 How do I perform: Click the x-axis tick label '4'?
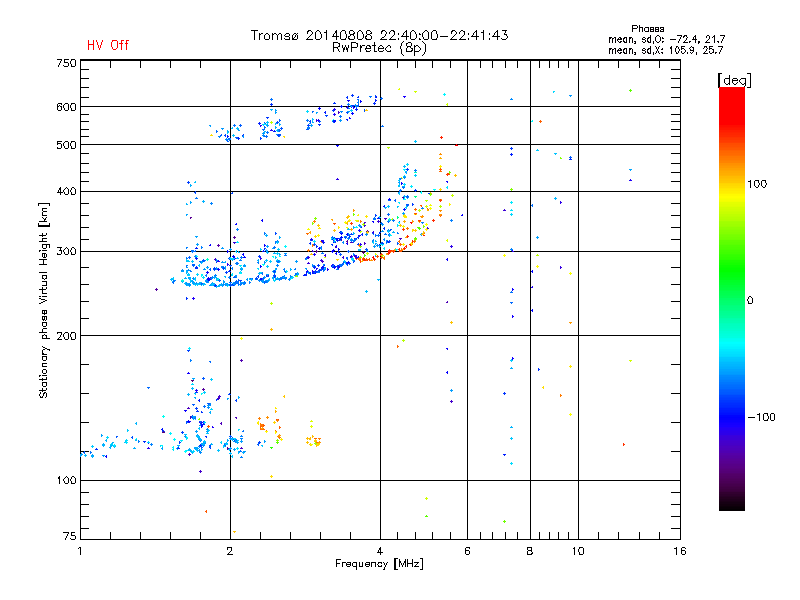[380, 551]
